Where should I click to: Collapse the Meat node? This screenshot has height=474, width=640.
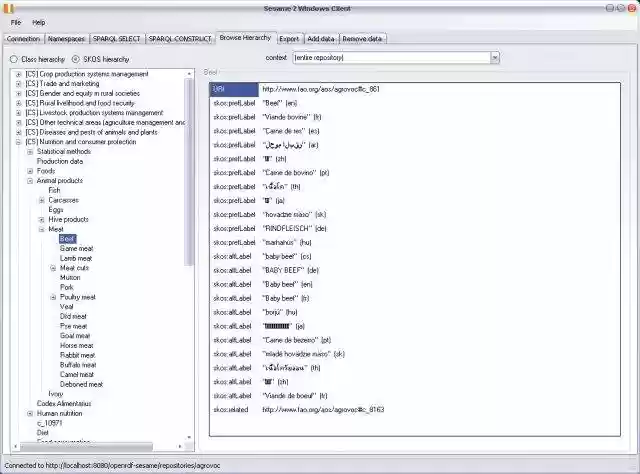click(41, 229)
